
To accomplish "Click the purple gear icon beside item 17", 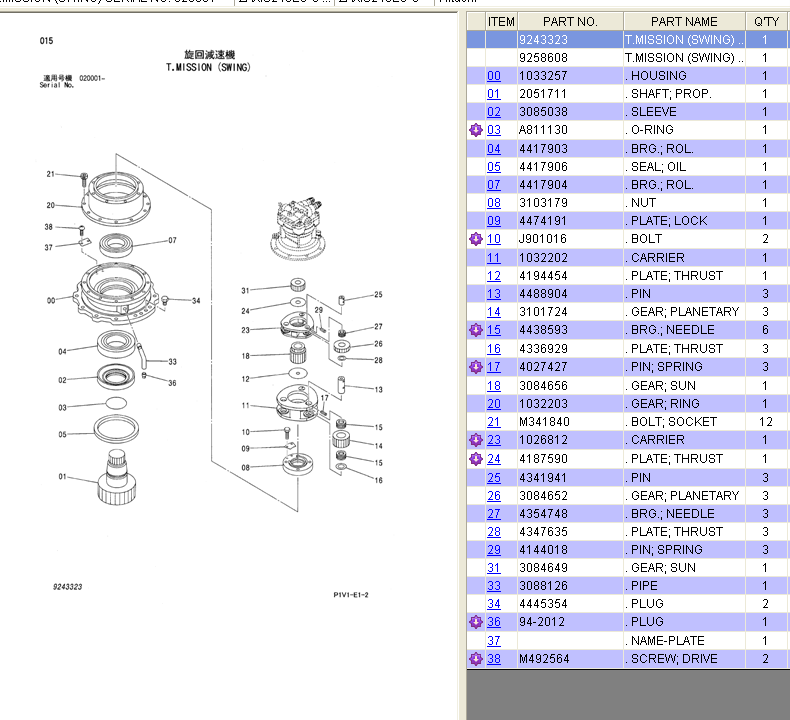I will click(476, 367).
